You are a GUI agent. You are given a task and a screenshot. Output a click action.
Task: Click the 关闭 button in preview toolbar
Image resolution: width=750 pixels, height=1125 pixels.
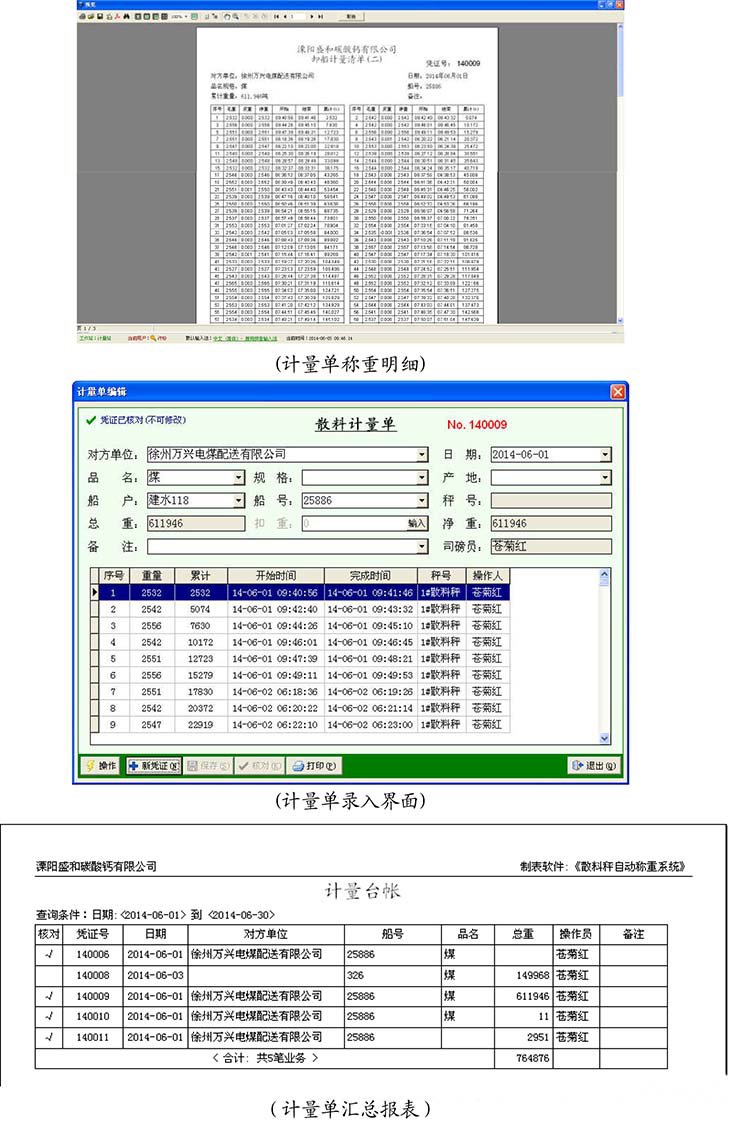[x=351, y=17]
